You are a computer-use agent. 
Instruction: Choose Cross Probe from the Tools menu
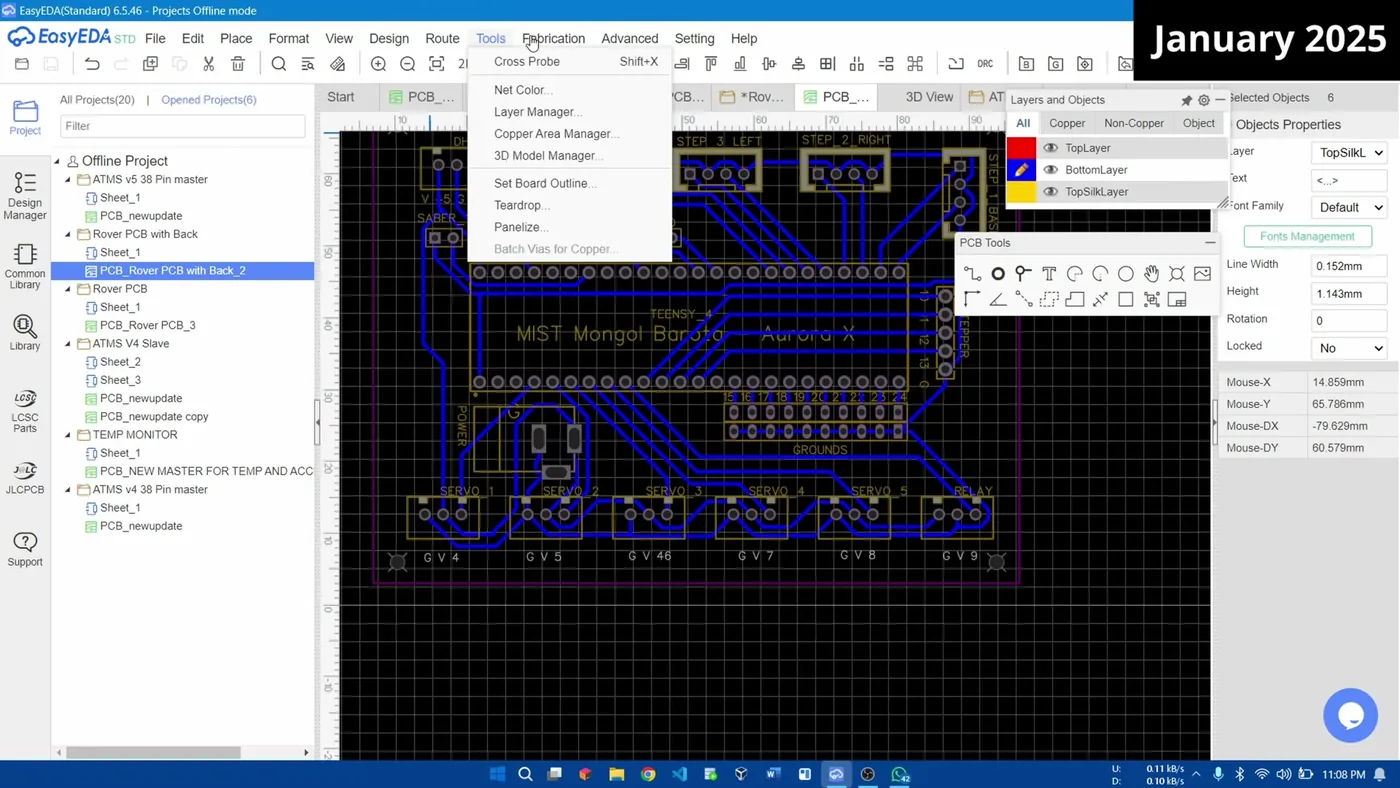coord(570,62)
